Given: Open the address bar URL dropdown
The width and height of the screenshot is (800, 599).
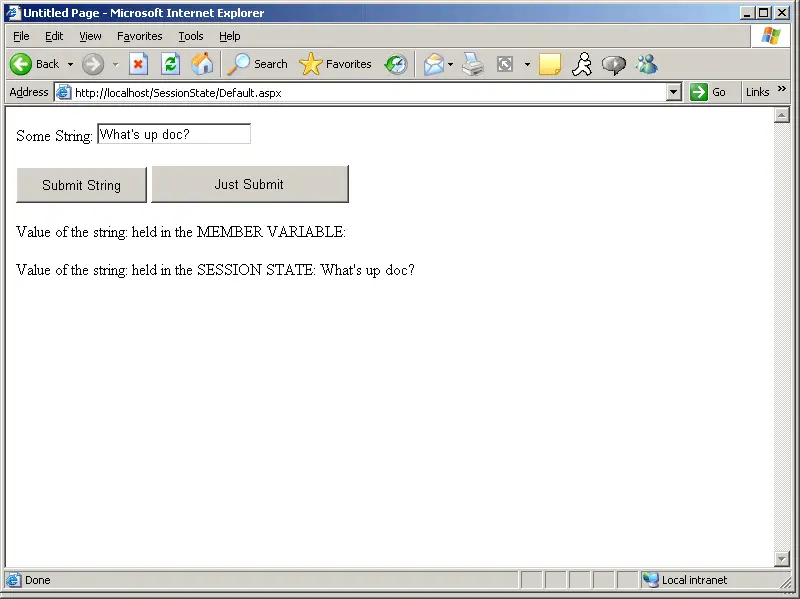Looking at the screenshot, I should [x=673, y=92].
